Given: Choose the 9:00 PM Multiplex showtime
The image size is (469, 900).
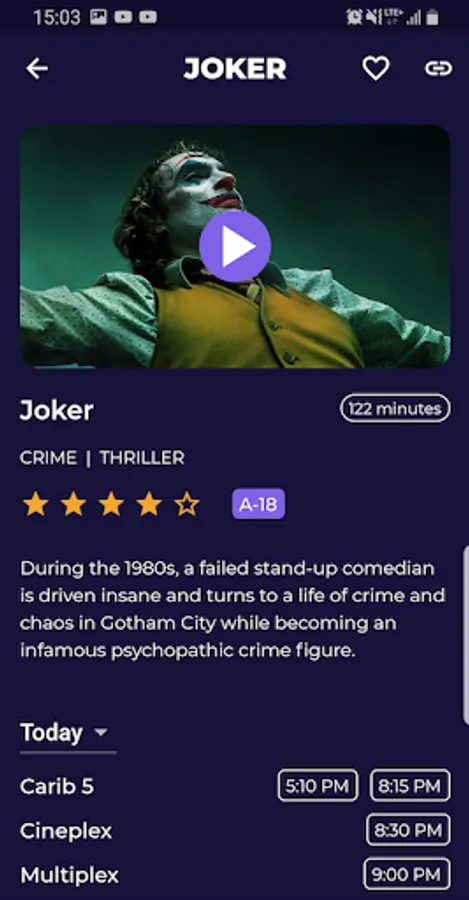Looking at the screenshot, I should point(407,874).
